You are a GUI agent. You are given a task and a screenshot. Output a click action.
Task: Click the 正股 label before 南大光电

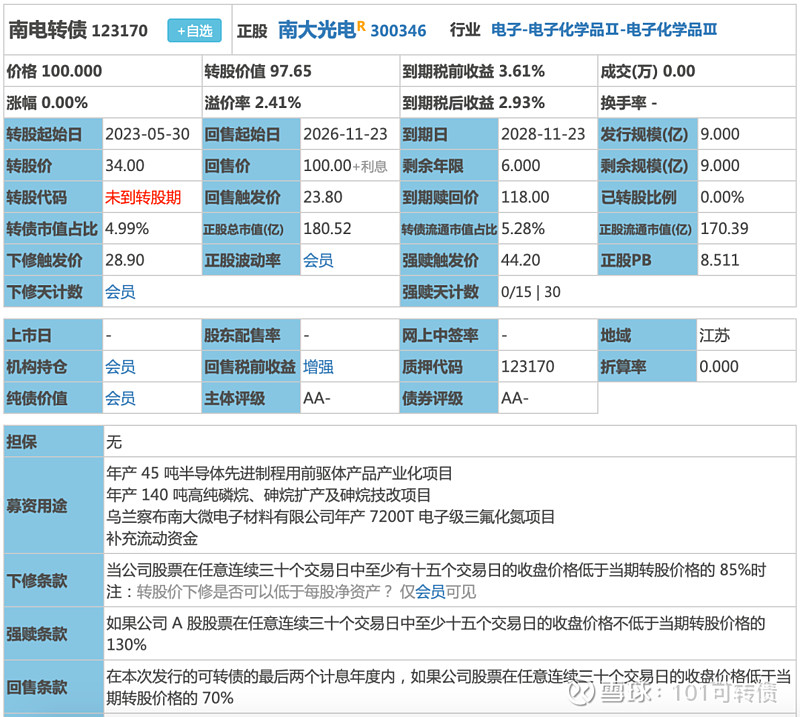tap(252, 31)
